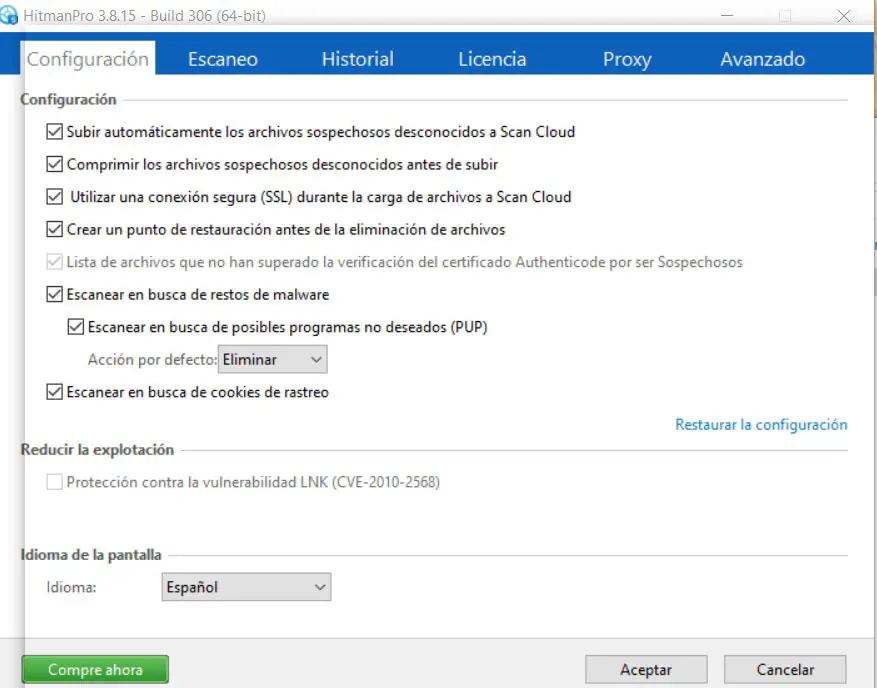Switch to the Escaneo tab
Screen dimensions: 877x688
coord(223,59)
